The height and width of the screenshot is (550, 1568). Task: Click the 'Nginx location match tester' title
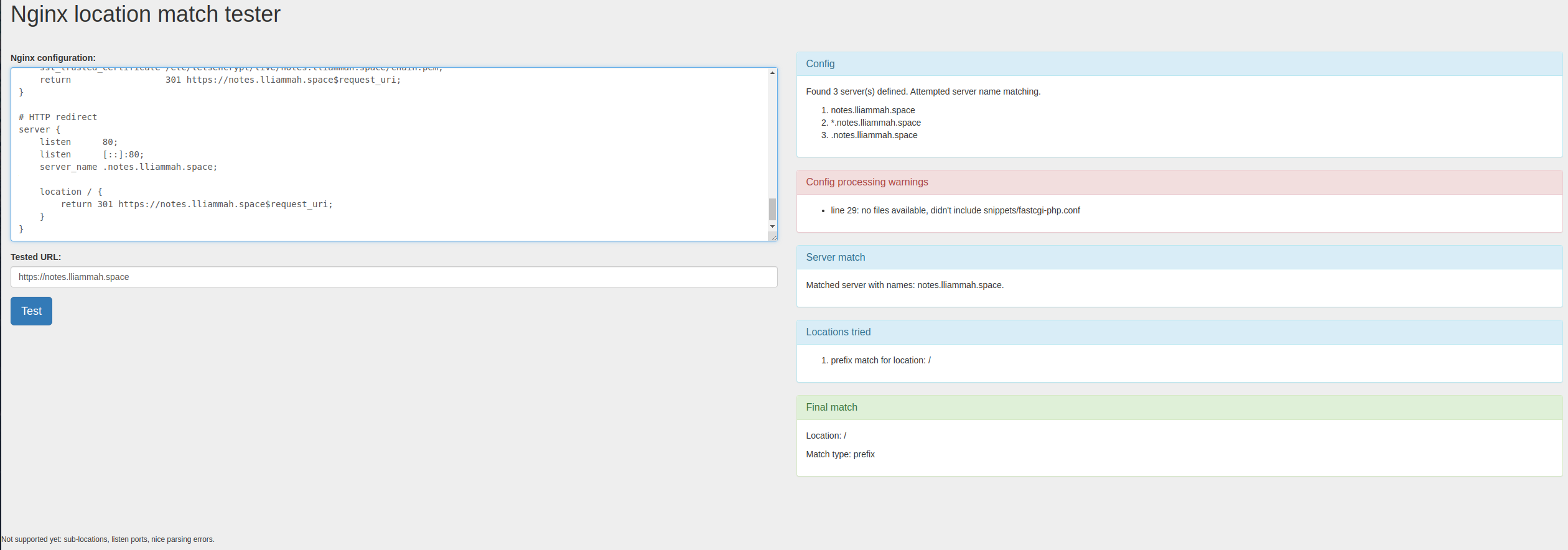pos(146,14)
